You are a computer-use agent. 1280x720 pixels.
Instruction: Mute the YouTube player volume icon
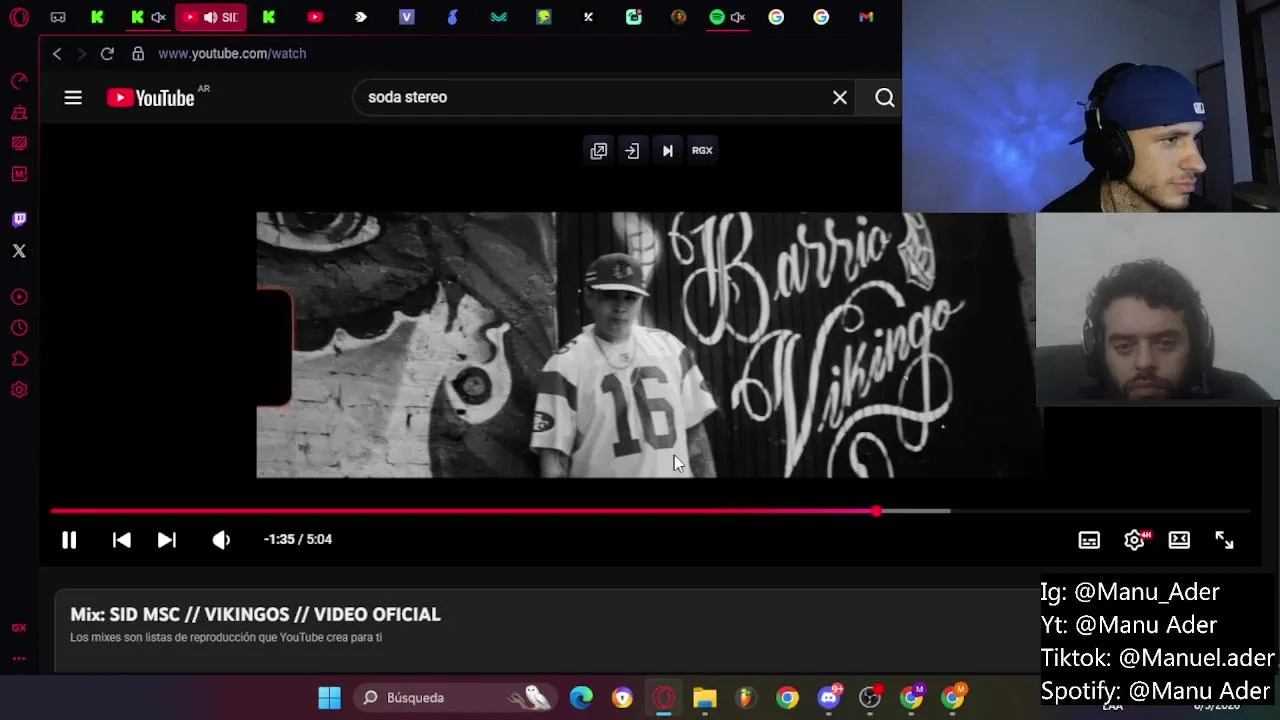pos(221,540)
